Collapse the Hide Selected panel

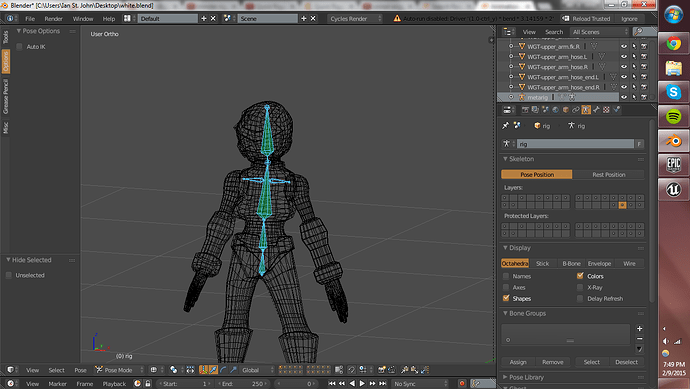click(x=8, y=260)
